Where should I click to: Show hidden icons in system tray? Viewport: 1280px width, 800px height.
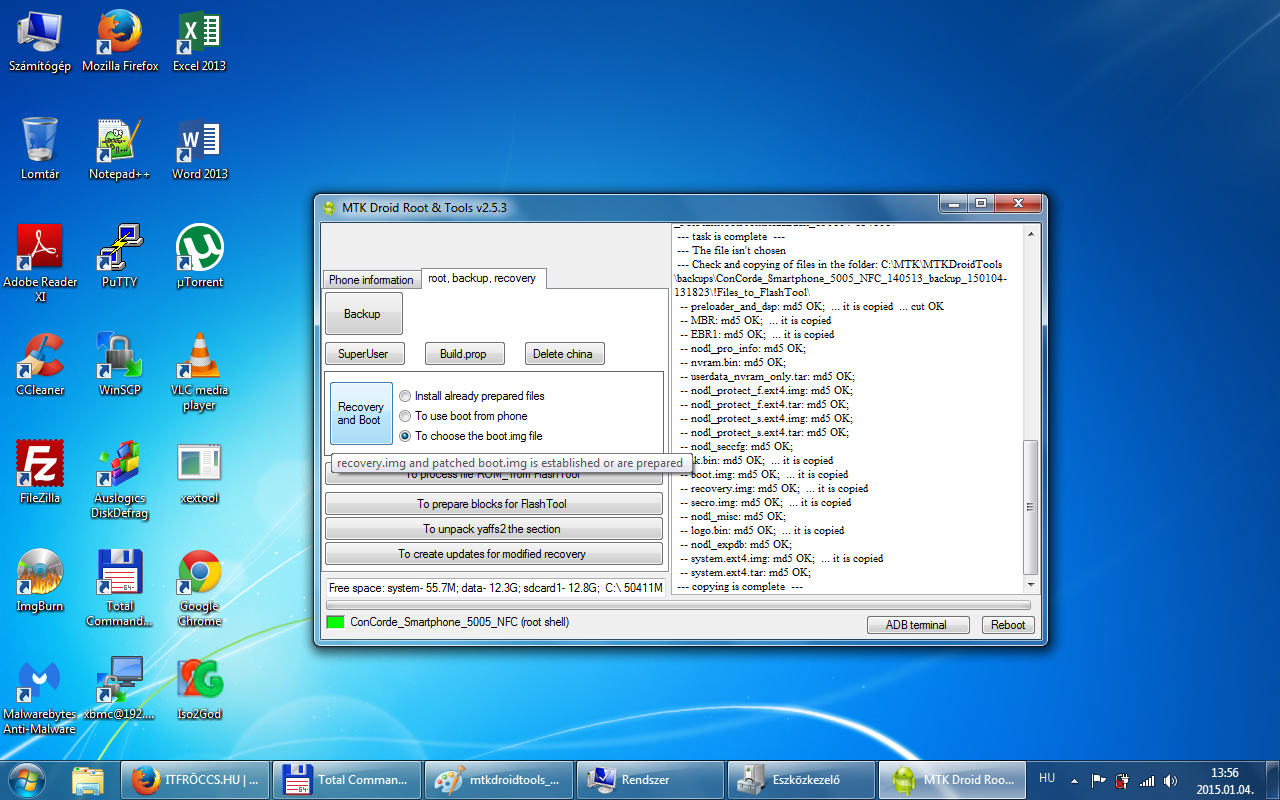click(1074, 780)
